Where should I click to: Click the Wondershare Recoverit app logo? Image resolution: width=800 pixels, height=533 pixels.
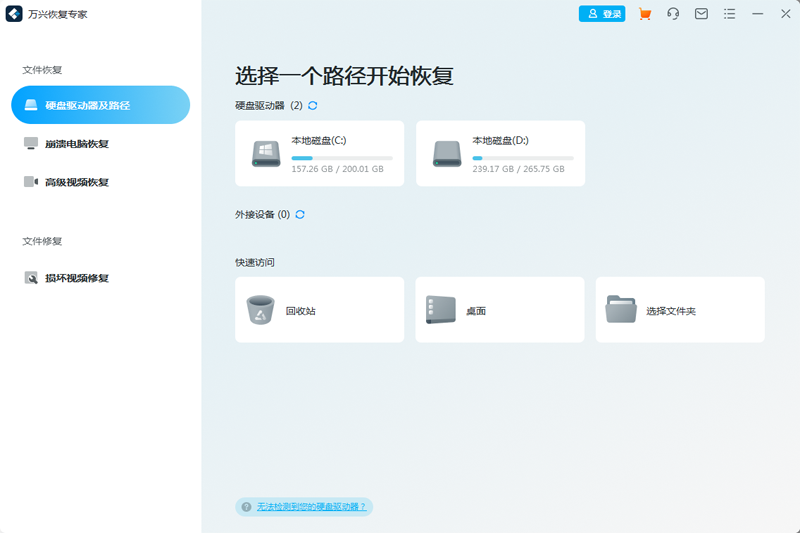tap(14, 14)
